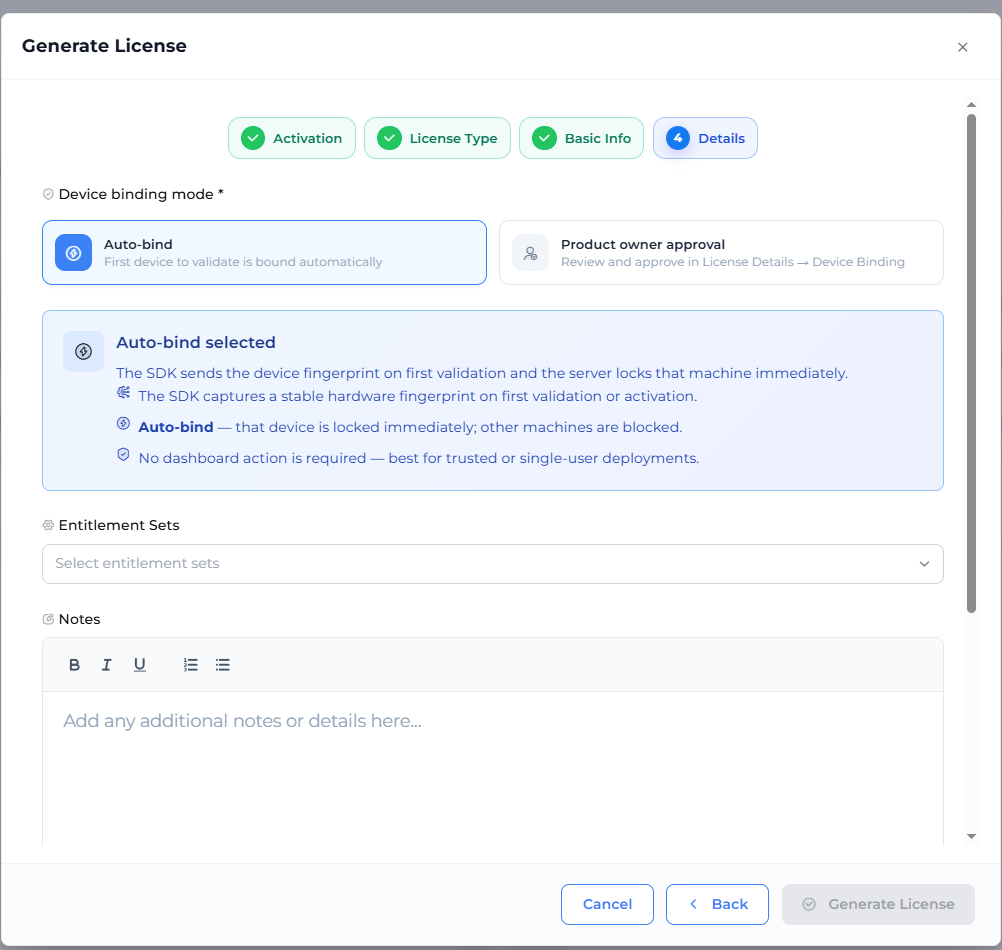Click the small bolt icon beside bold Auto-bind
The height and width of the screenshot is (950, 1002).
[123, 424]
